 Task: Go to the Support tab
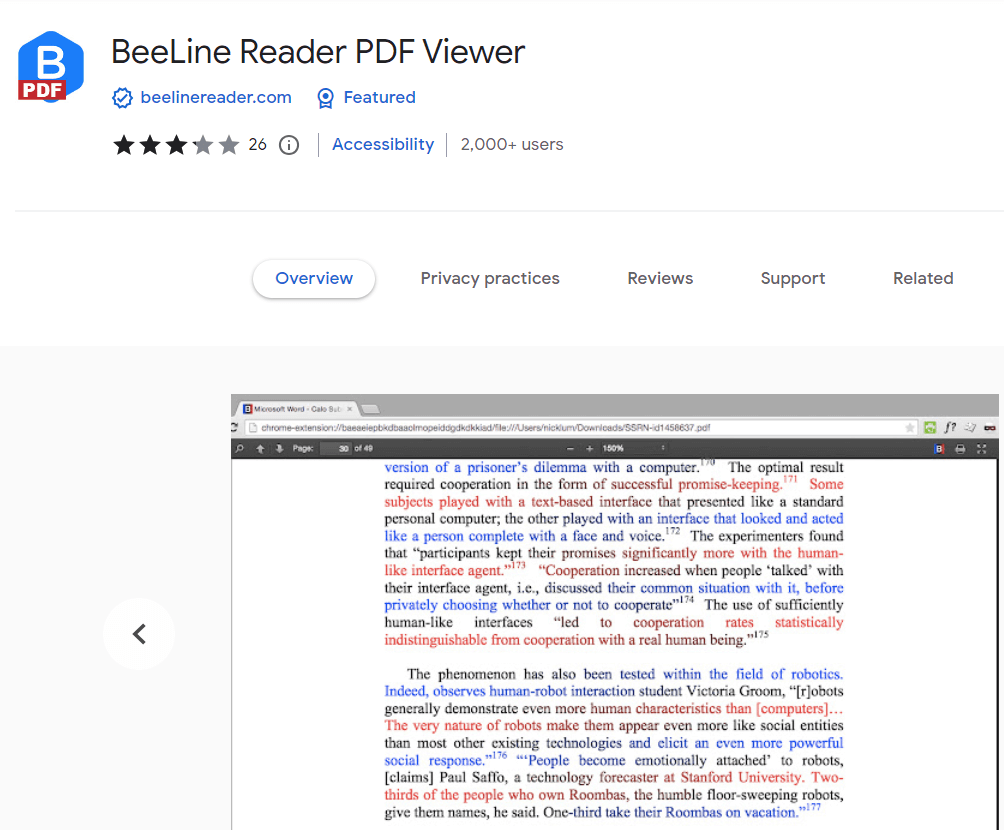pos(793,279)
